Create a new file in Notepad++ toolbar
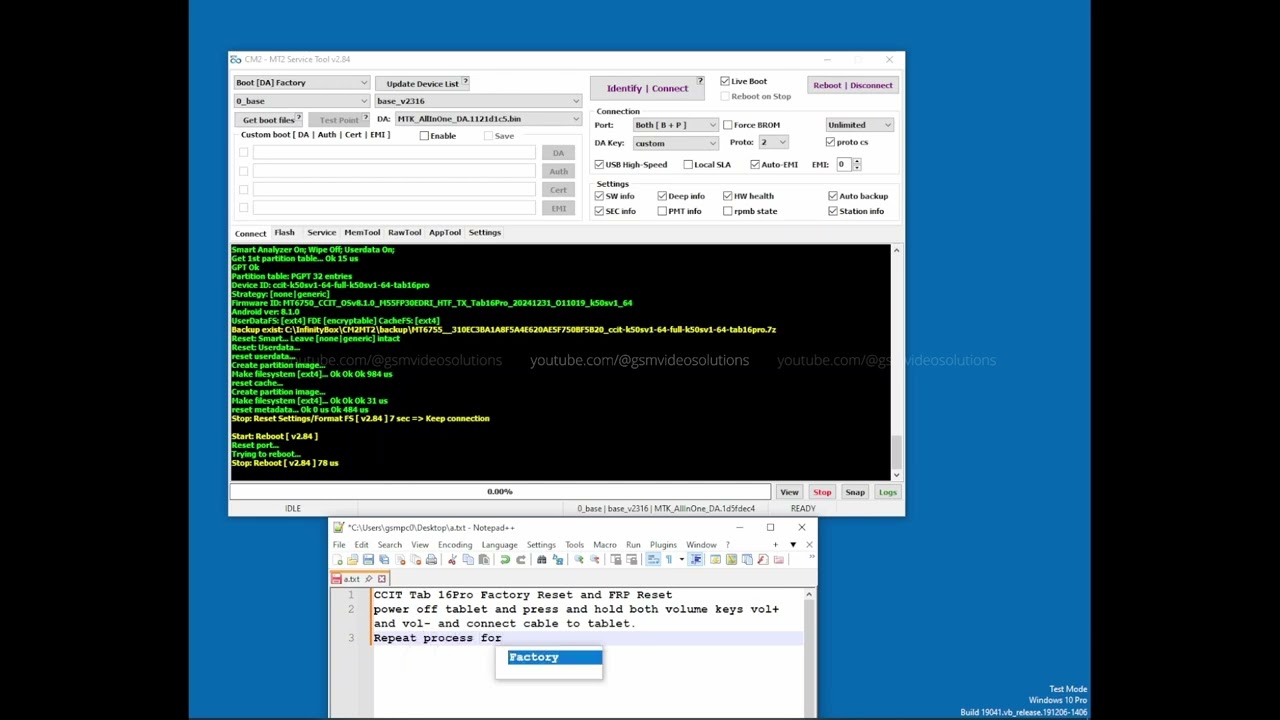 [338, 559]
